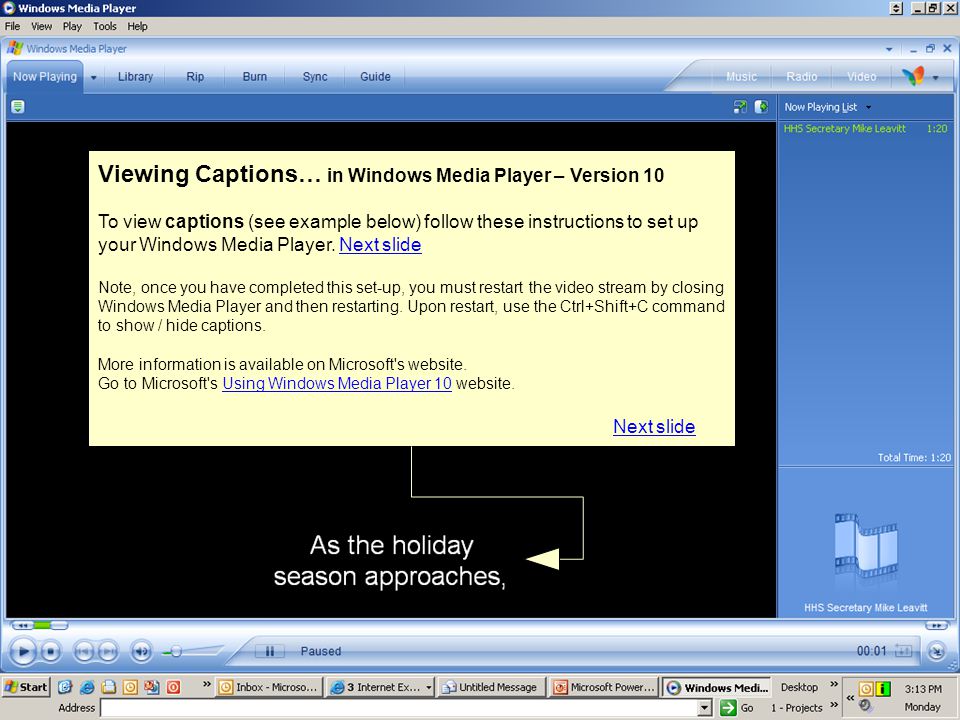Screen dimensions: 960x720
Task: Open Using Windows Media Player 10 link
Action: [337, 383]
